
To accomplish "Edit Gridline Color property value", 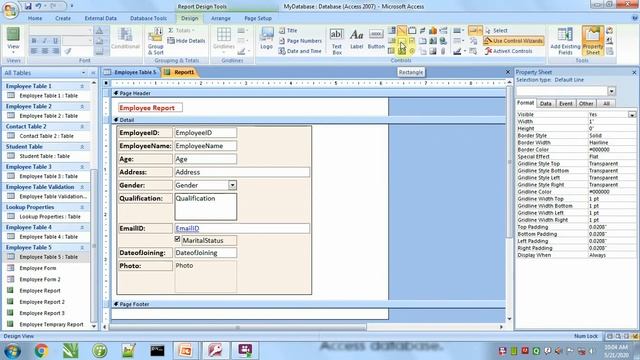I will tap(611, 192).
